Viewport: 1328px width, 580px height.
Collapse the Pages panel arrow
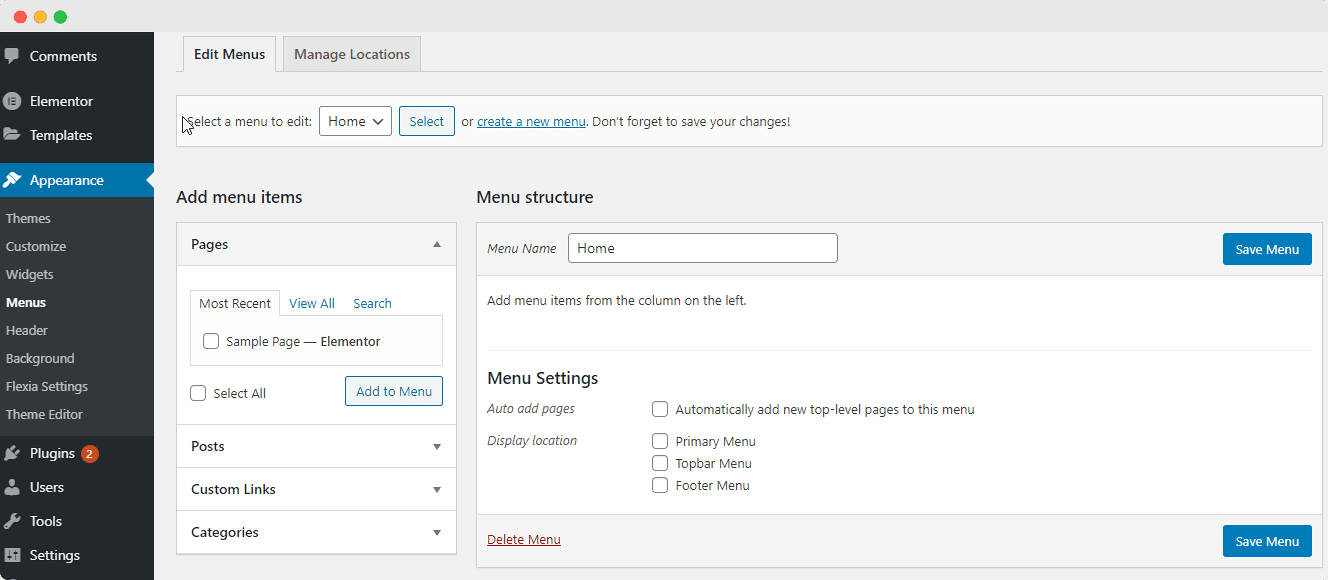pyautogui.click(x=437, y=244)
